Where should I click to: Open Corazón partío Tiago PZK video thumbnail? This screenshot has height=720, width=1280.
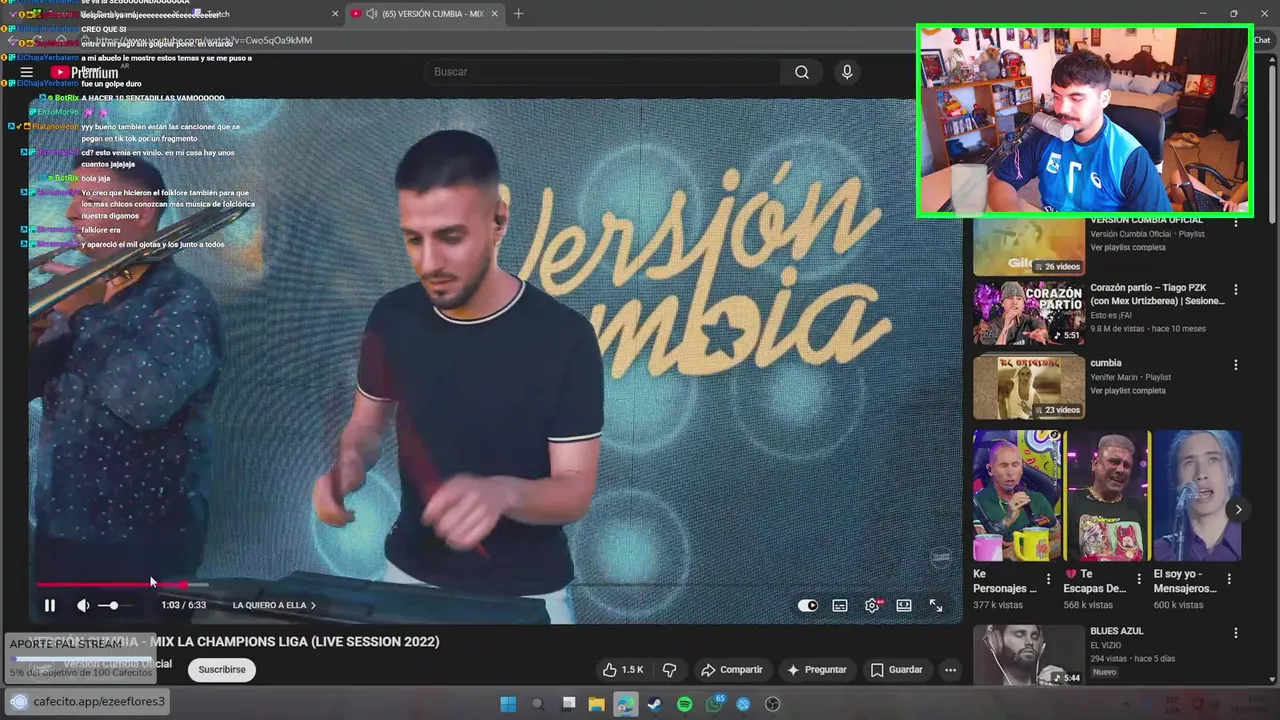(1028, 313)
